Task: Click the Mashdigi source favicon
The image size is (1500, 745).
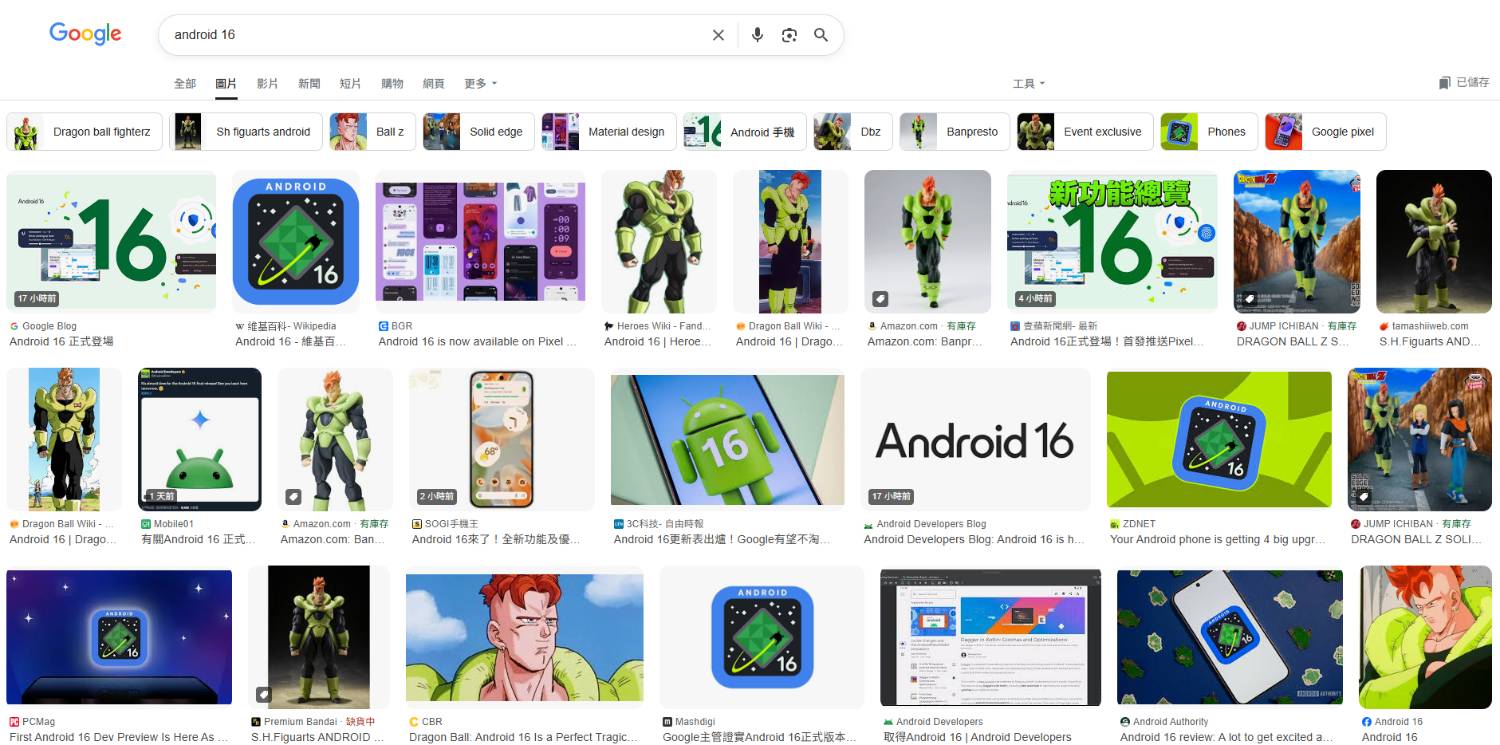Action: 667,722
